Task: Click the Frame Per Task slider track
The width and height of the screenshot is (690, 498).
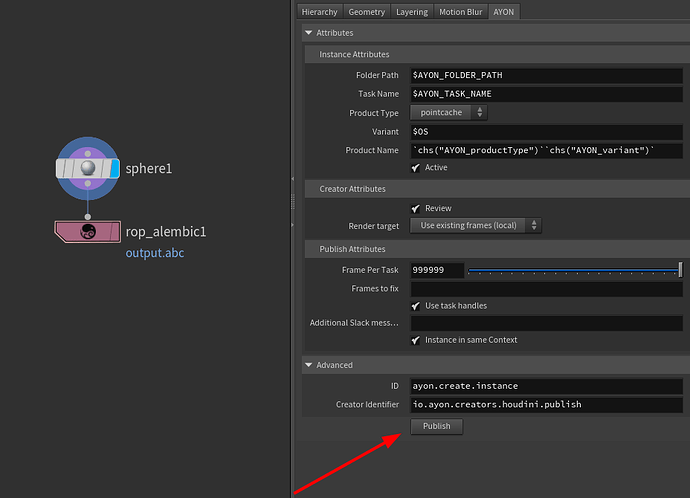Action: click(x=573, y=270)
